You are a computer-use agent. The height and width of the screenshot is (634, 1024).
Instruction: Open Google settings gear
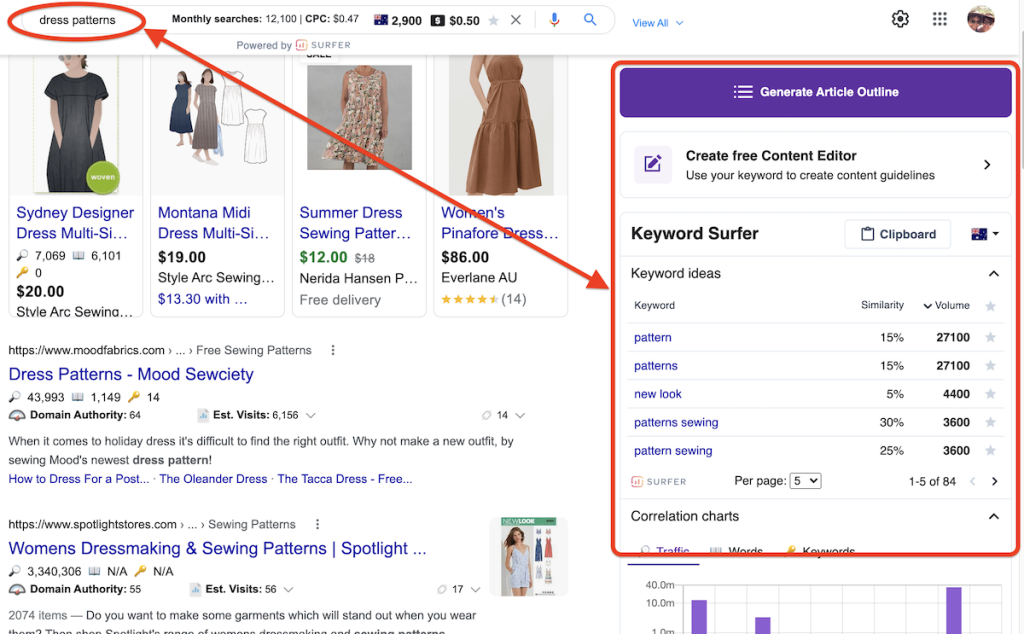click(x=900, y=19)
